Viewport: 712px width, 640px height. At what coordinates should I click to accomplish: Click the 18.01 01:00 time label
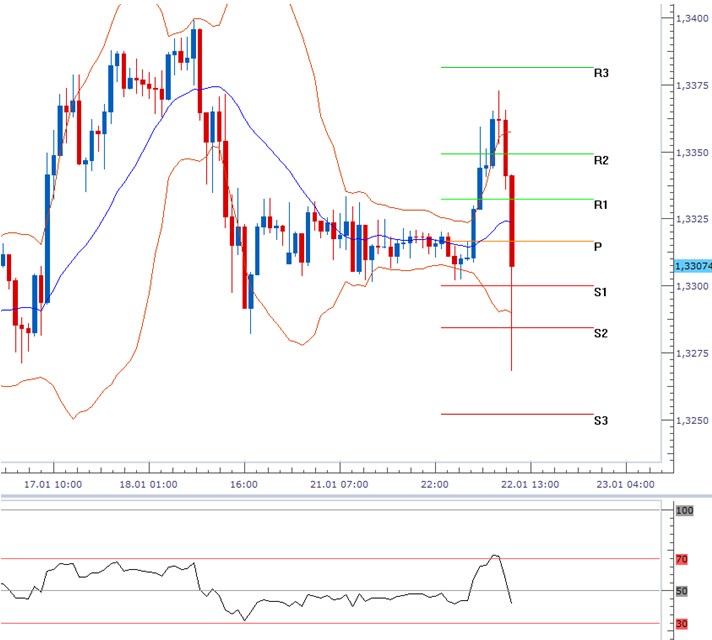pyautogui.click(x=148, y=485)
